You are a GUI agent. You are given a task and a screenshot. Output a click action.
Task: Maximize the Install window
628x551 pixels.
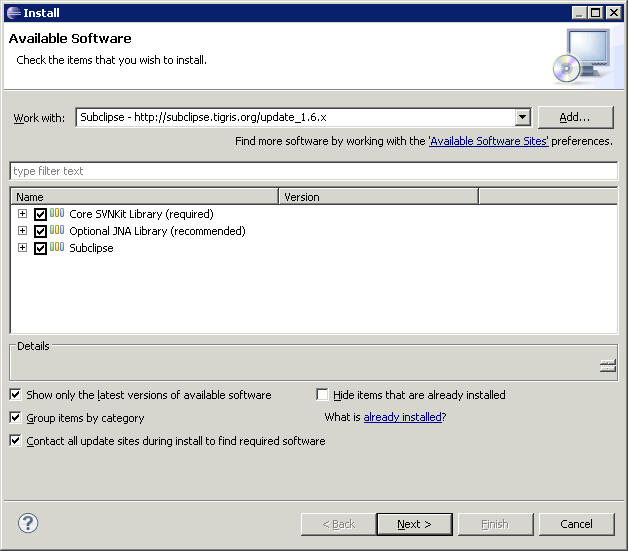[596, 13]
